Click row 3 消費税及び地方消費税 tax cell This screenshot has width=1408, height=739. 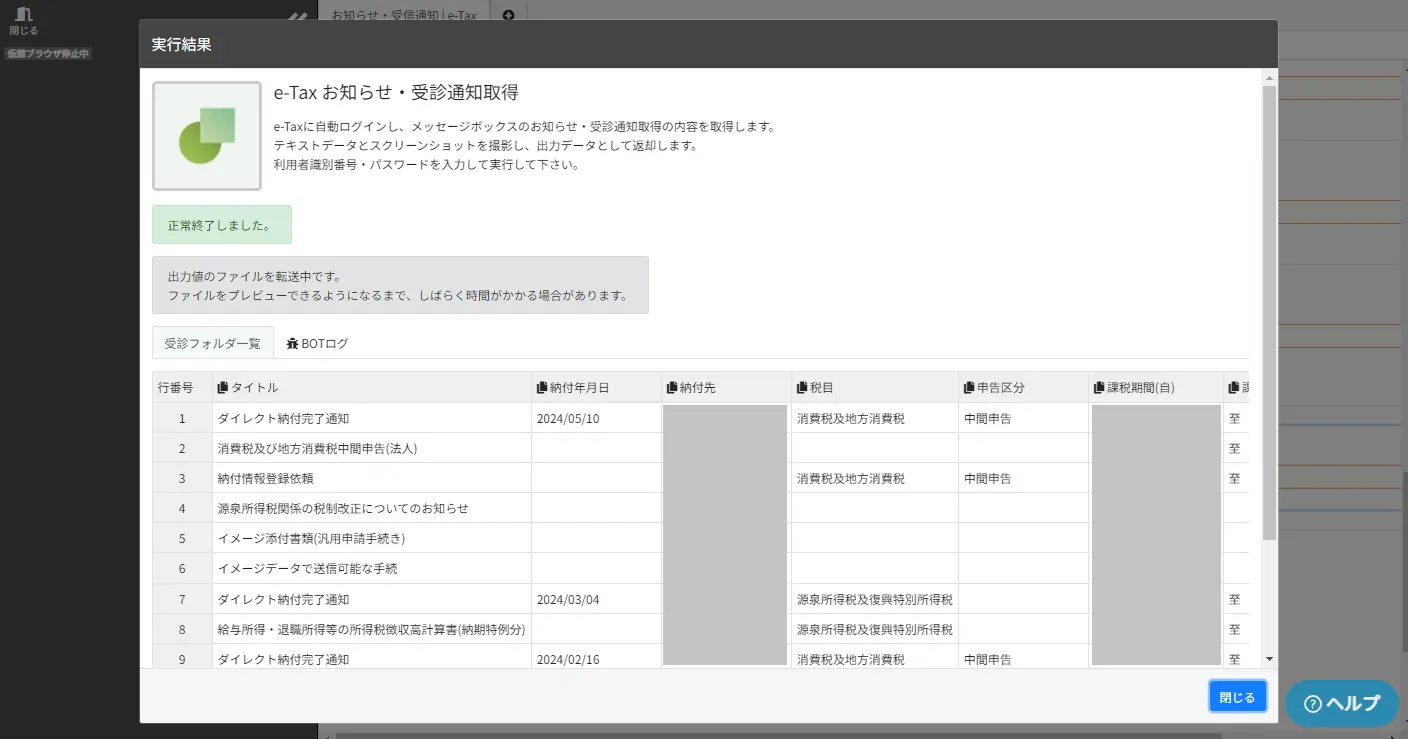click(x=875, y=478)
